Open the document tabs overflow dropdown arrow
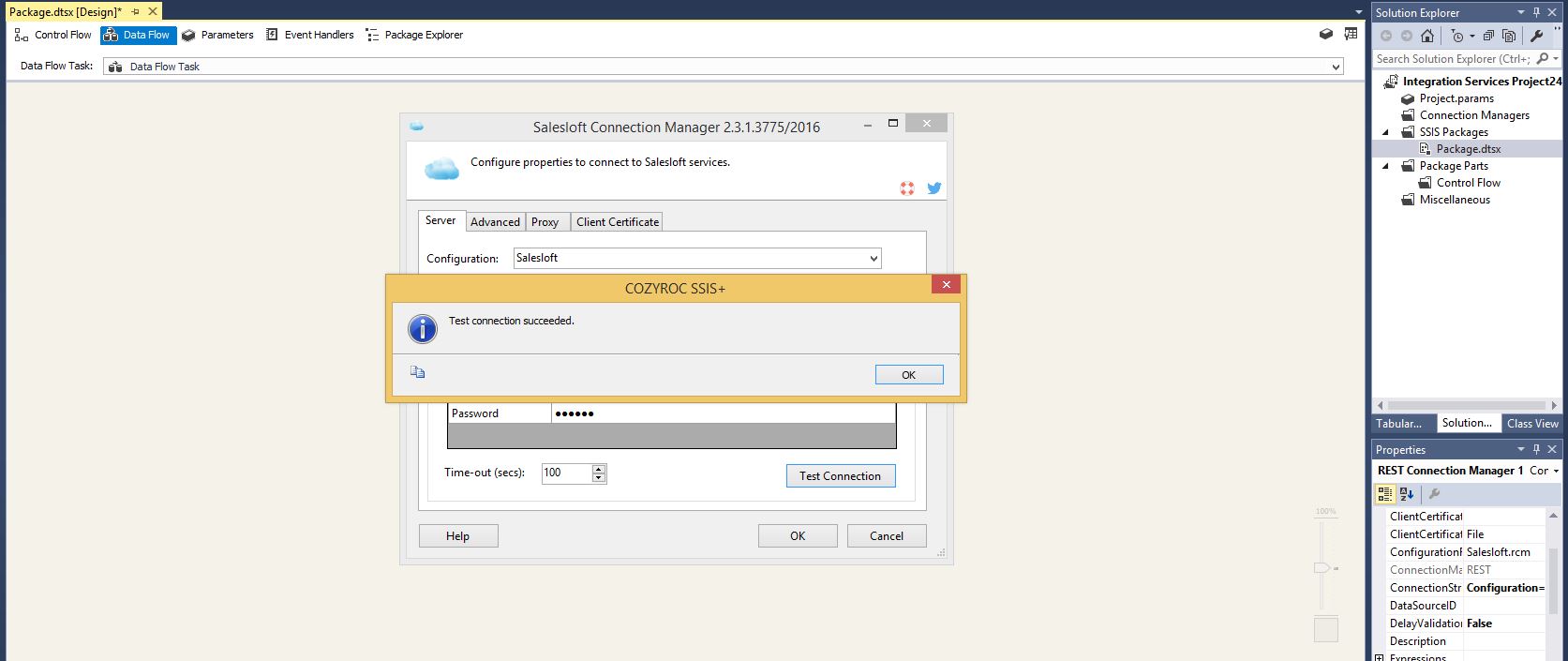Image resolution: width=1568 pixels, height=661 pixels. (1359, 12)
